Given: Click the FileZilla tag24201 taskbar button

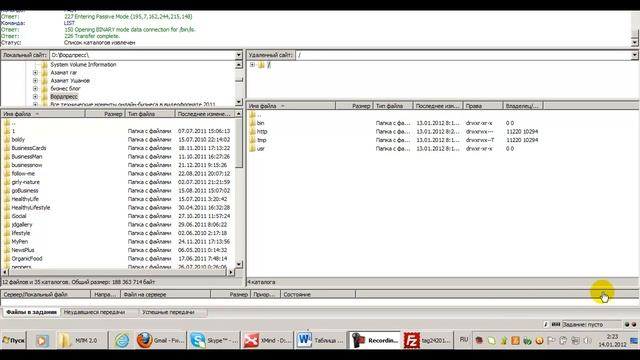Looking at the screenshot, I should click(428, 340).
